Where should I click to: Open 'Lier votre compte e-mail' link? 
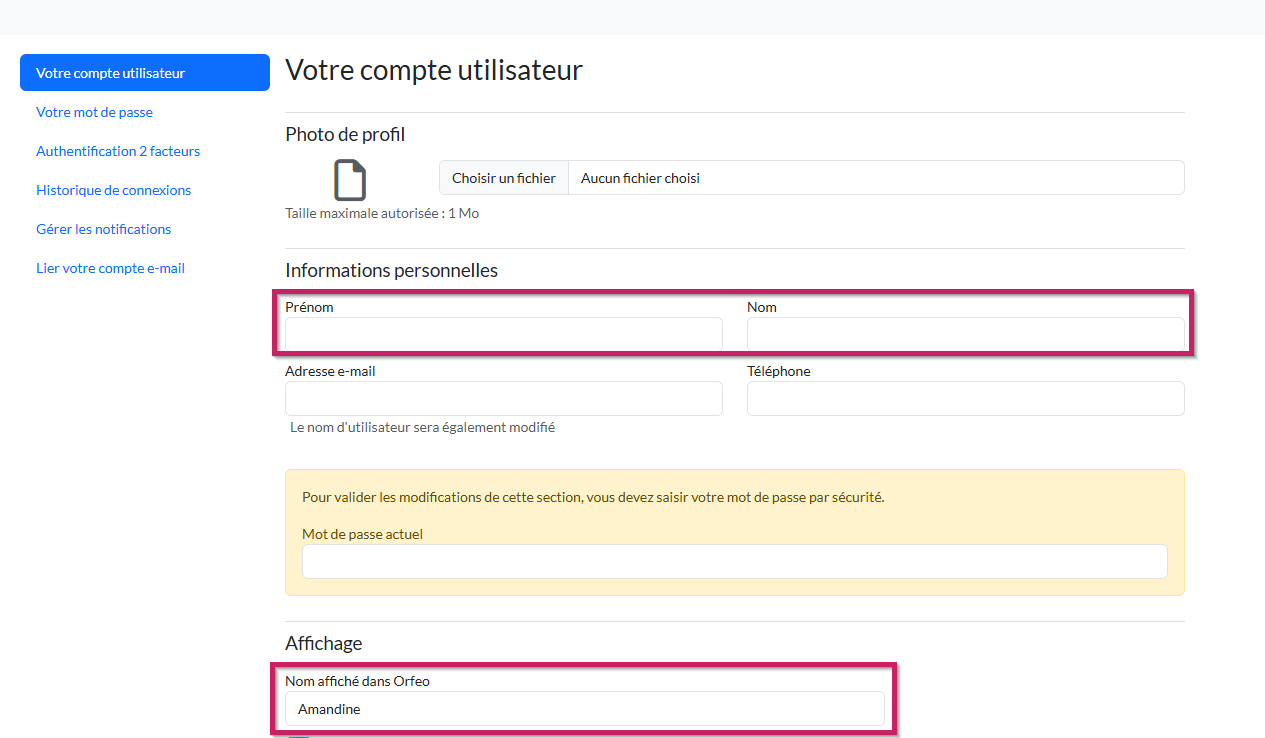point(110,268)
